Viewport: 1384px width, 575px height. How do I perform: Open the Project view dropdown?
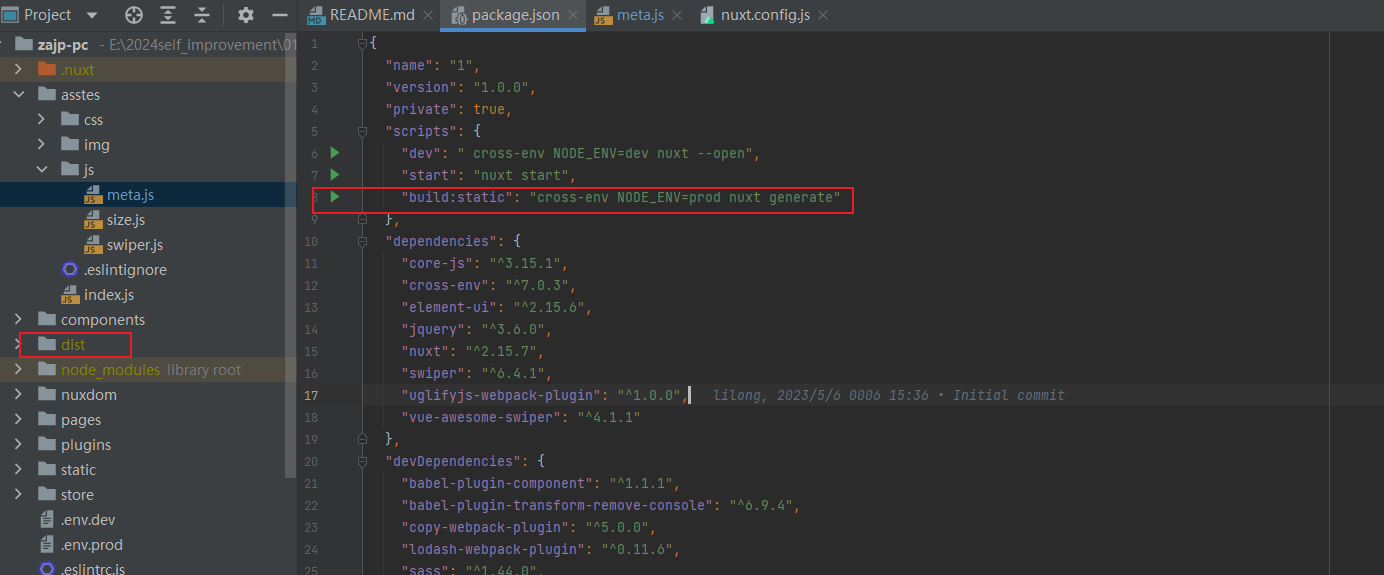92,15
